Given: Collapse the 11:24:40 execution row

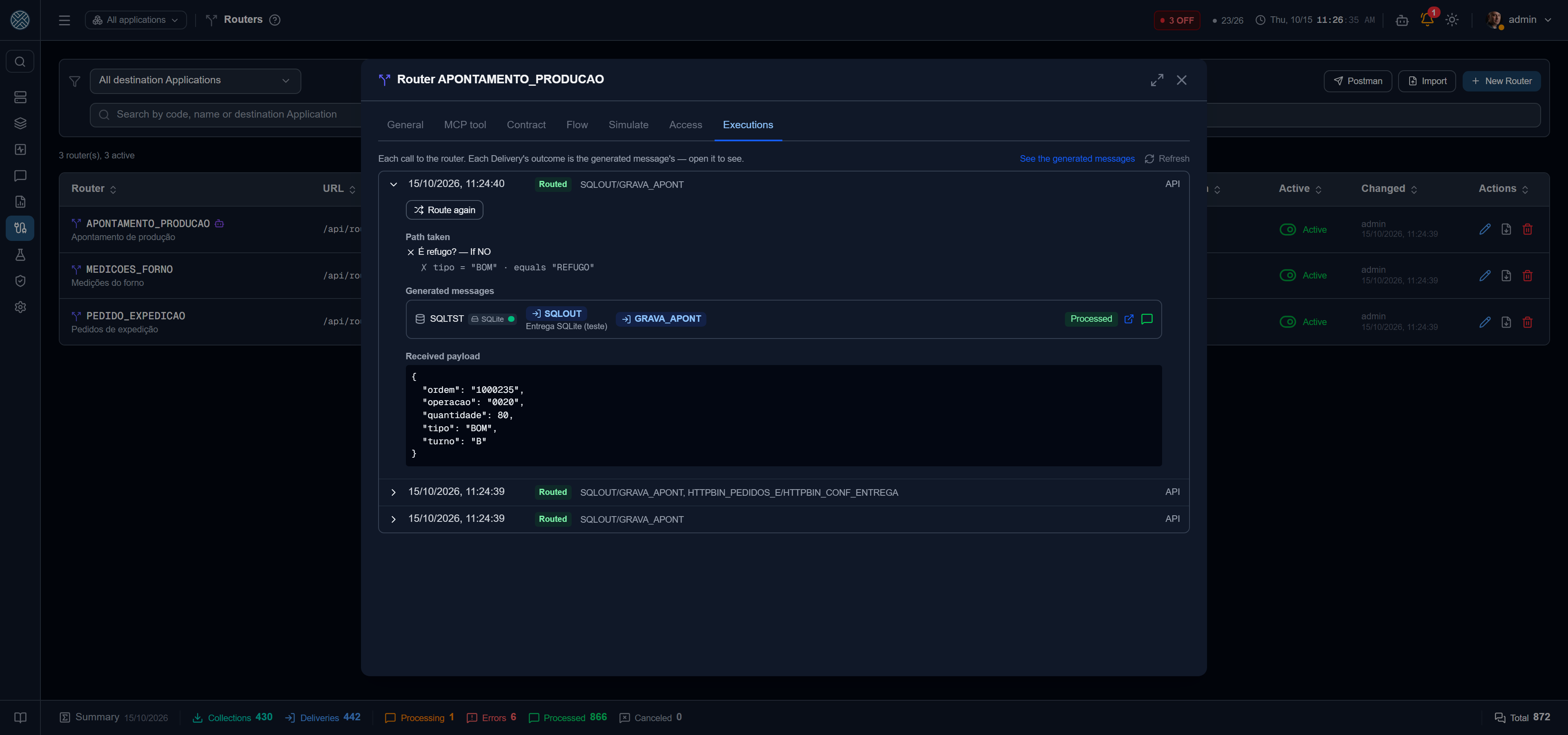Looking at the screenshot, I should [393, 184].
